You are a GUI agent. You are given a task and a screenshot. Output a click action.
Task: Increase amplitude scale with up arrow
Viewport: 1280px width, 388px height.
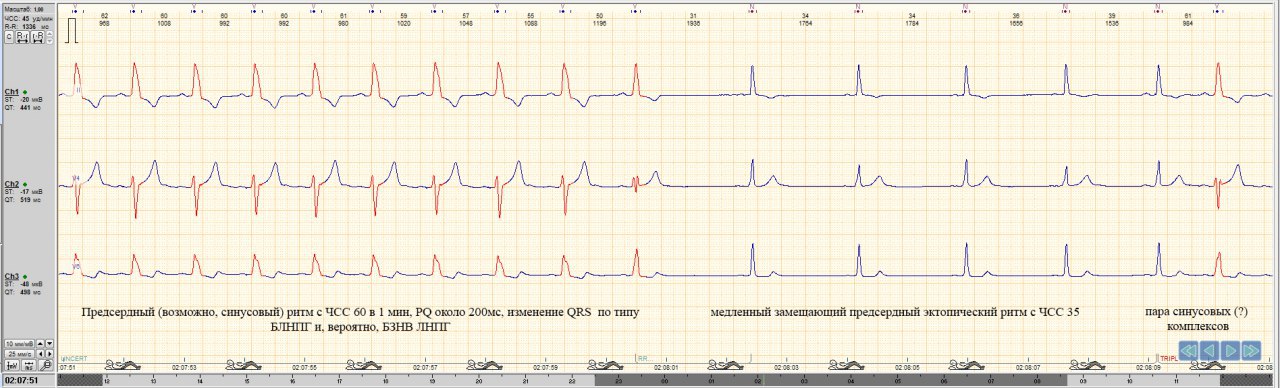40,344
